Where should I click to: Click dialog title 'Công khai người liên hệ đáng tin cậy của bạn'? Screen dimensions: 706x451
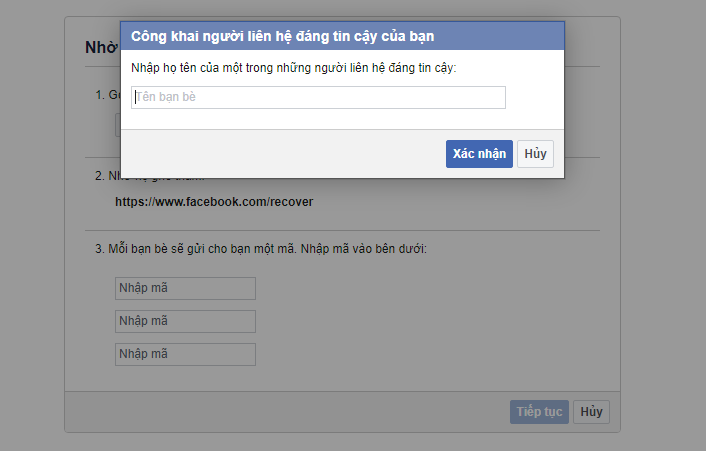[282, 36]
